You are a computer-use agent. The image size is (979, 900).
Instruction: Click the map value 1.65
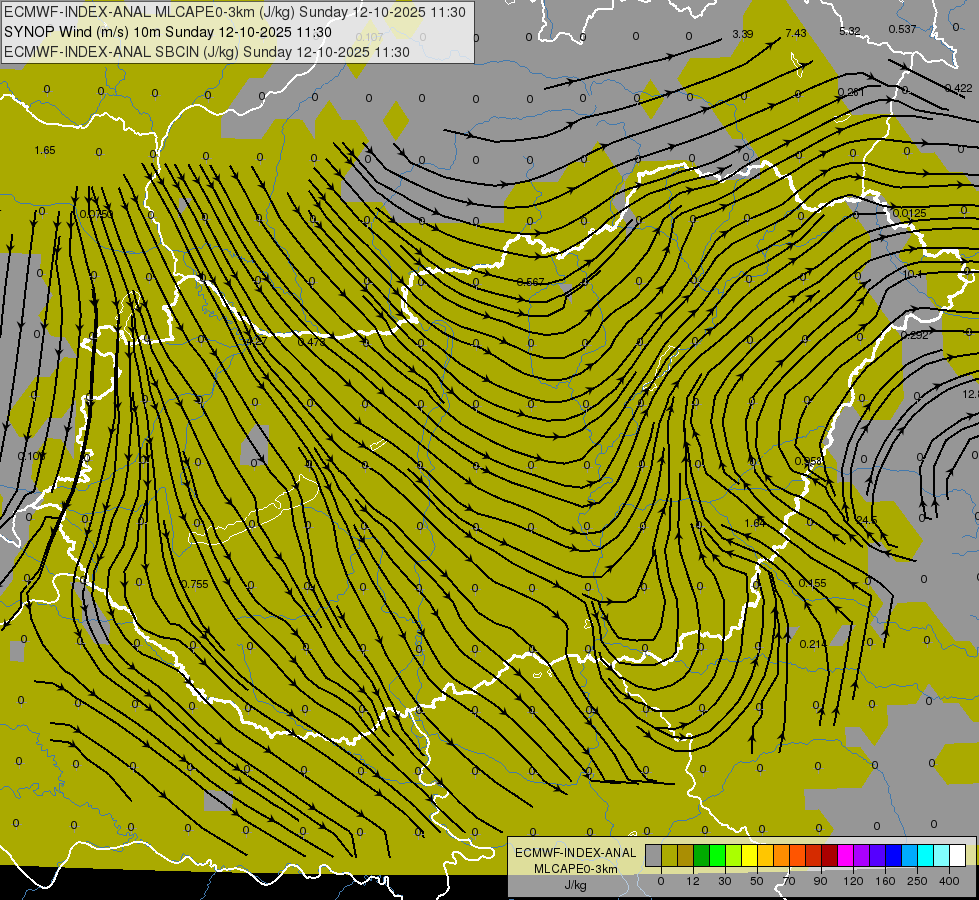point(45,150)
